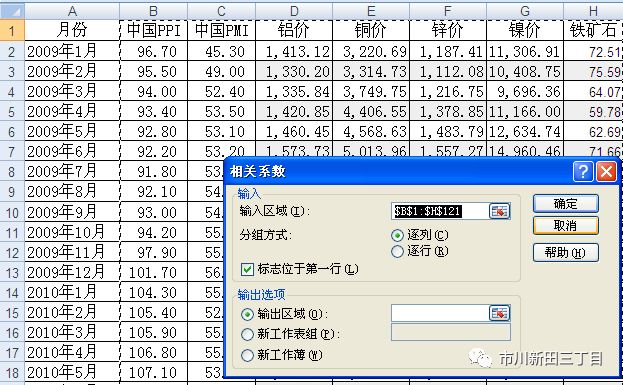Select row 1 header
Image resolution: width=623 pixels, height=385 pixels.
[x=12, y=30]
